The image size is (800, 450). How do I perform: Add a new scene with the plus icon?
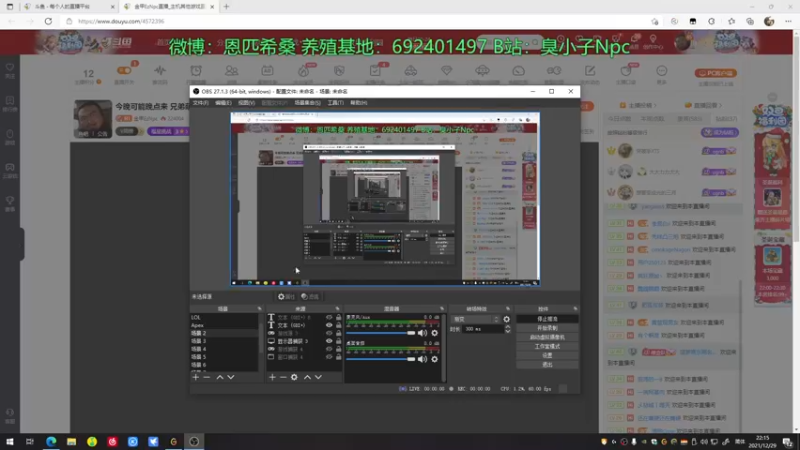[x=195, y=377]
